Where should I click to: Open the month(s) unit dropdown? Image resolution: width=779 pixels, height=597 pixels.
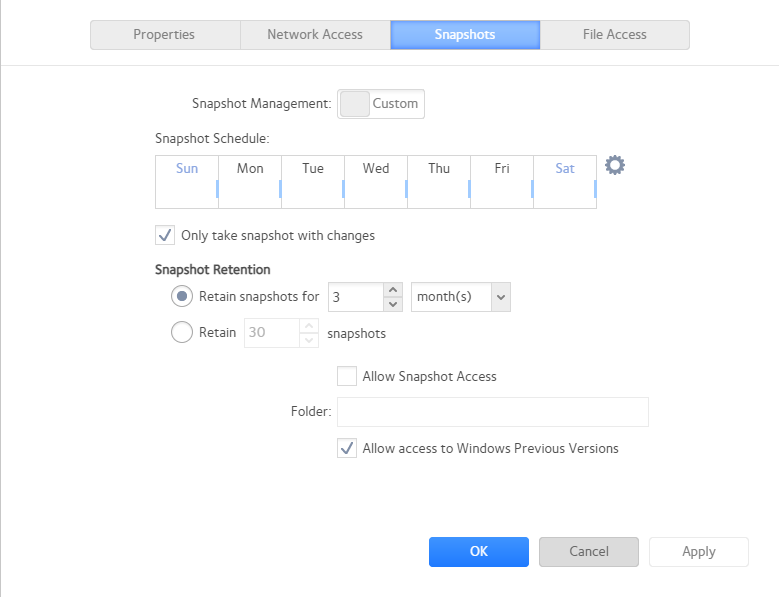[460, 297]
